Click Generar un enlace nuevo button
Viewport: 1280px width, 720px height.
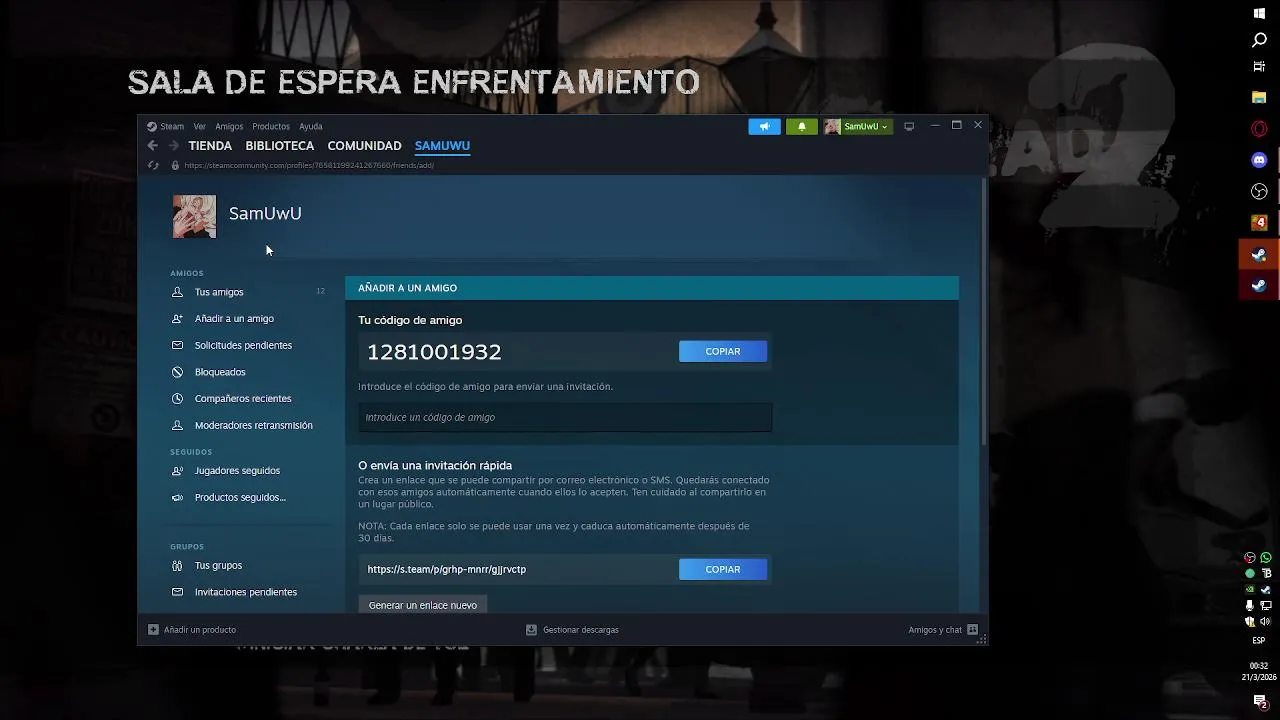click(x=423, y=605)
